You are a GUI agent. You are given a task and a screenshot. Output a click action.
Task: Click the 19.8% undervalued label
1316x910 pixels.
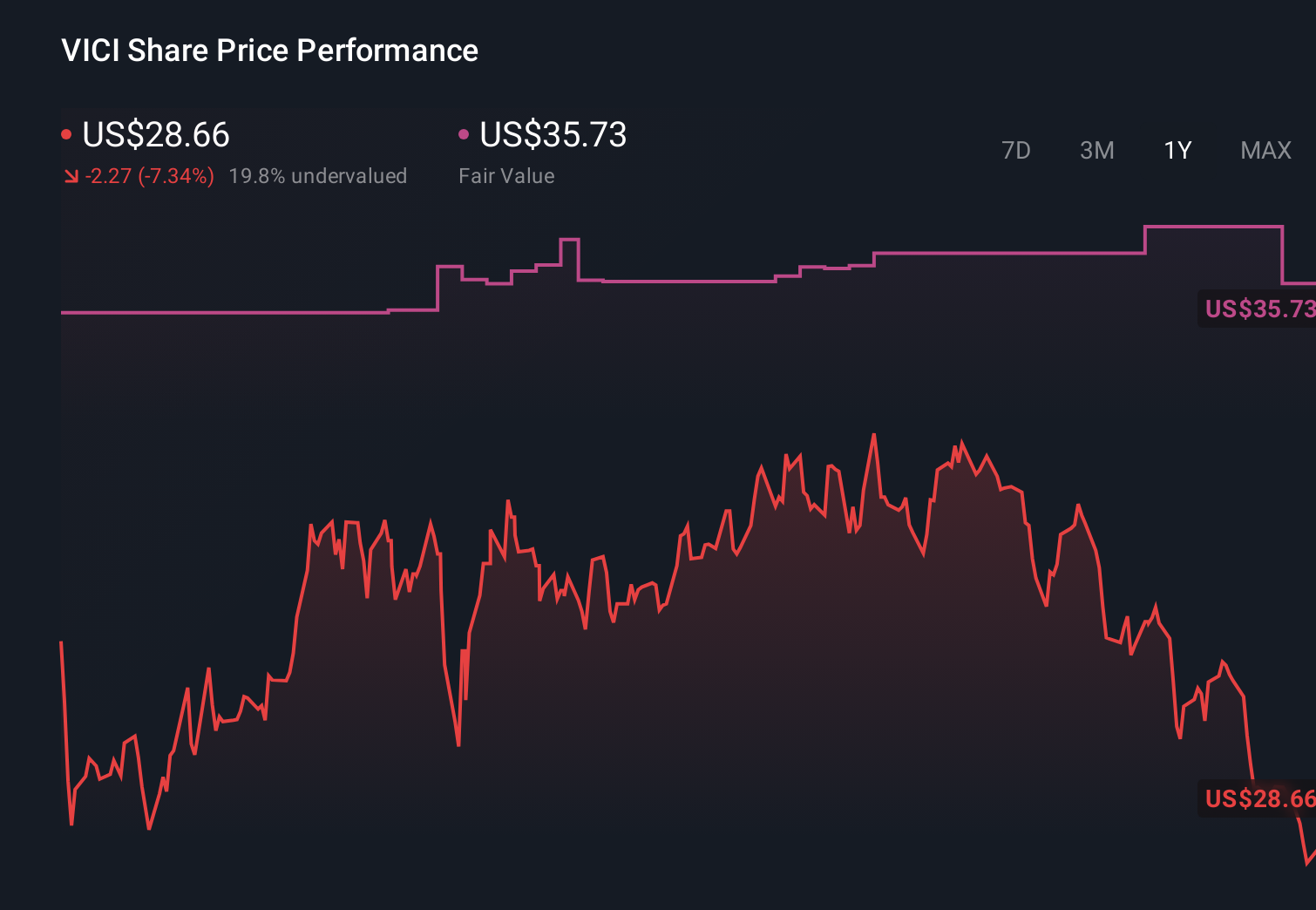(x=318, y=175)
